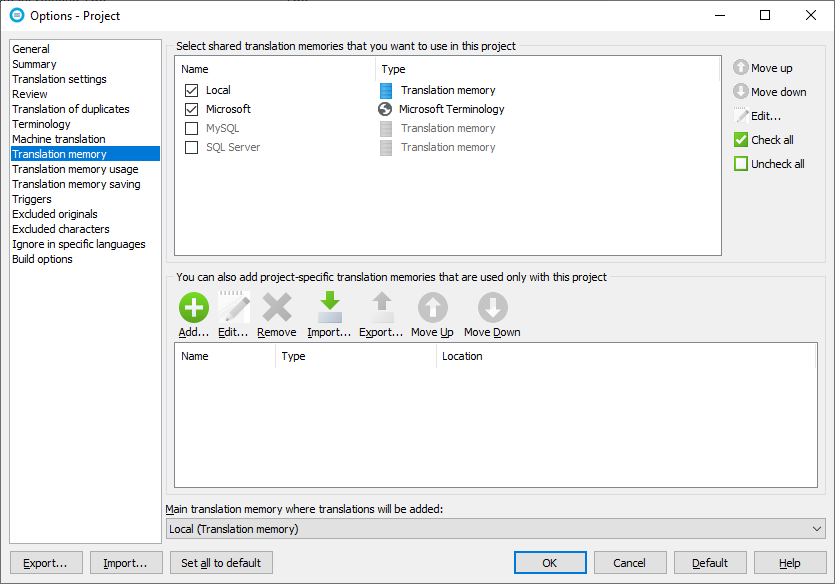The height and width of the screenshot is (584, 835).
Task: Tick the SQL Server checkbox
Action: pos(192,147)
